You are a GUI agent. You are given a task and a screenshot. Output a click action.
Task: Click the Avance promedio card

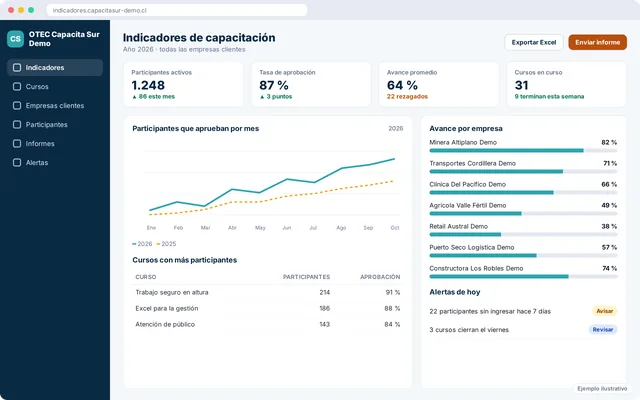click(x=439, y=84)
